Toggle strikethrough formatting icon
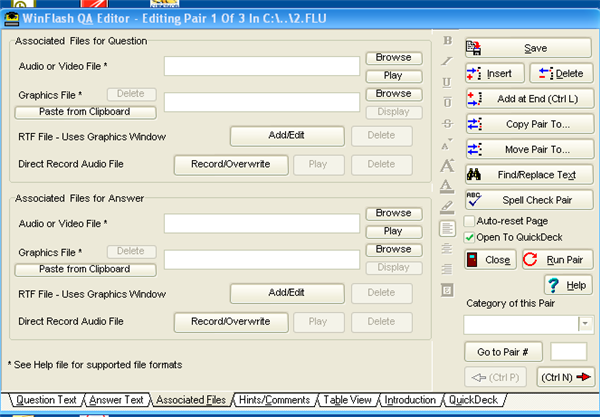 click(447, 124)
